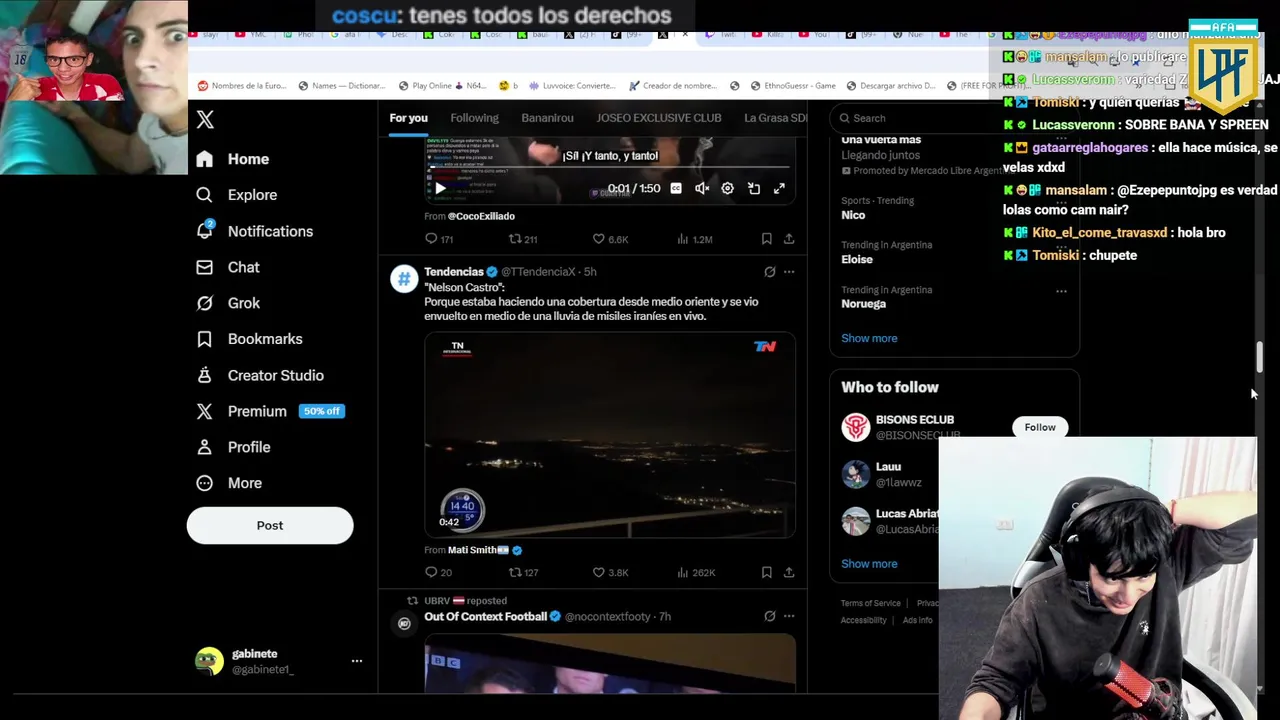
Task: Open Out Of Context Football profile
Action: [x=485, y=617]
